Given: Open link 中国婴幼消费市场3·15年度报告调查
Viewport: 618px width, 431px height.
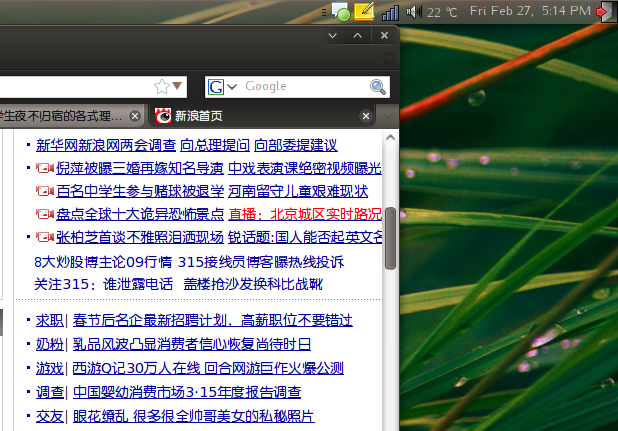Looking at the screenshot, I should [187, 392].
